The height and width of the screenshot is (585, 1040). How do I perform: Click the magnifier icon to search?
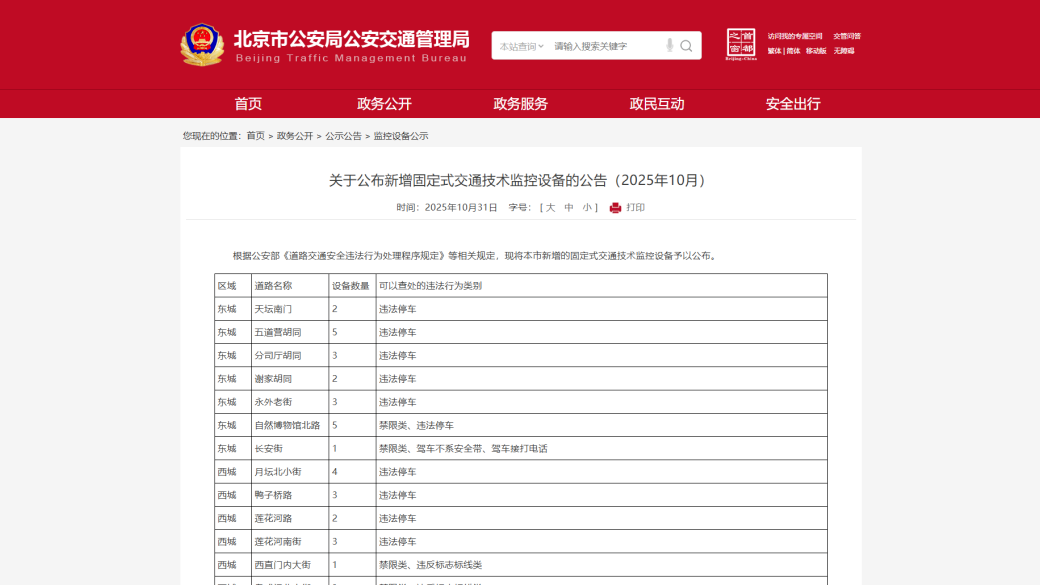pyautogui.click(x=686, y=45)
